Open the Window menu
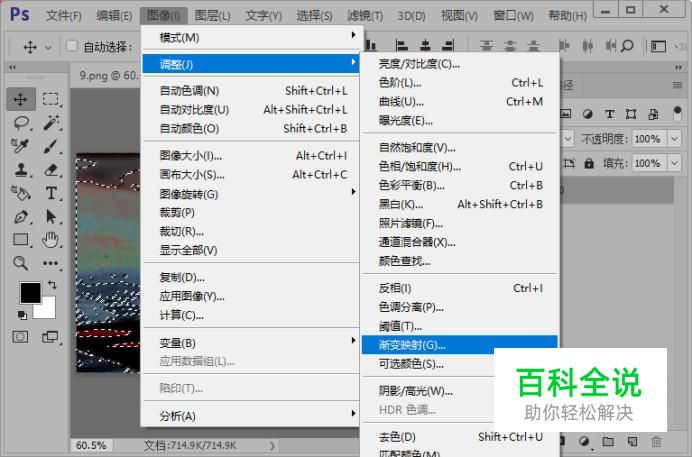692x457 pixels. 513,16
